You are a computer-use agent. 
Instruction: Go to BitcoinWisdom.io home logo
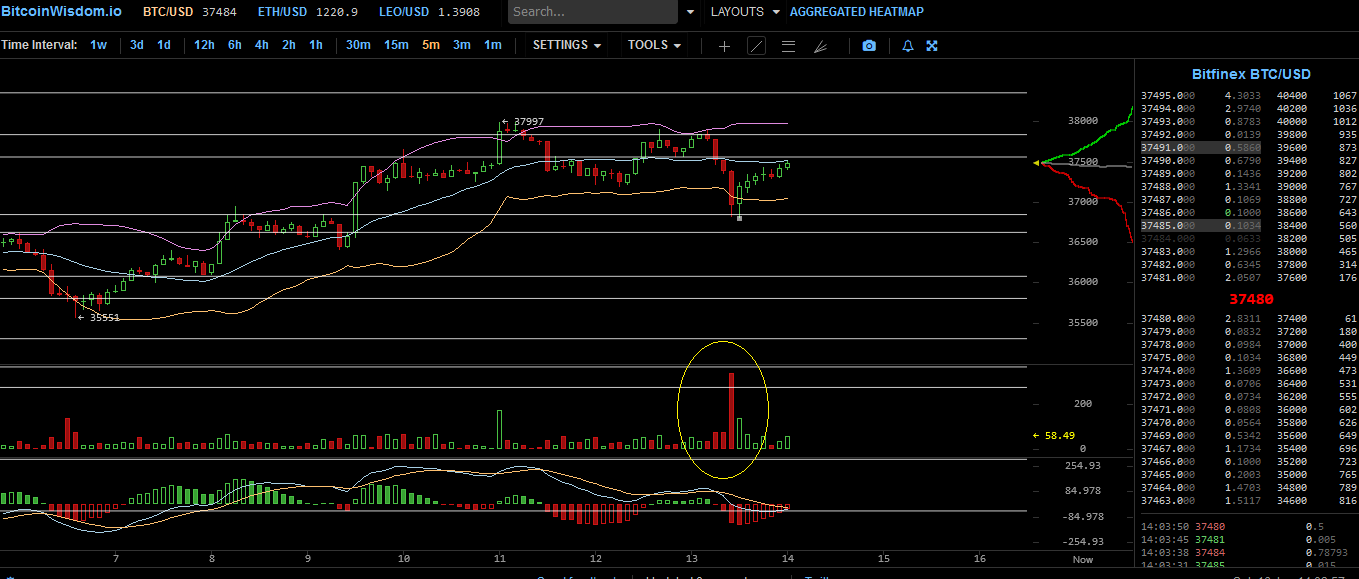[x=61, y=12]
